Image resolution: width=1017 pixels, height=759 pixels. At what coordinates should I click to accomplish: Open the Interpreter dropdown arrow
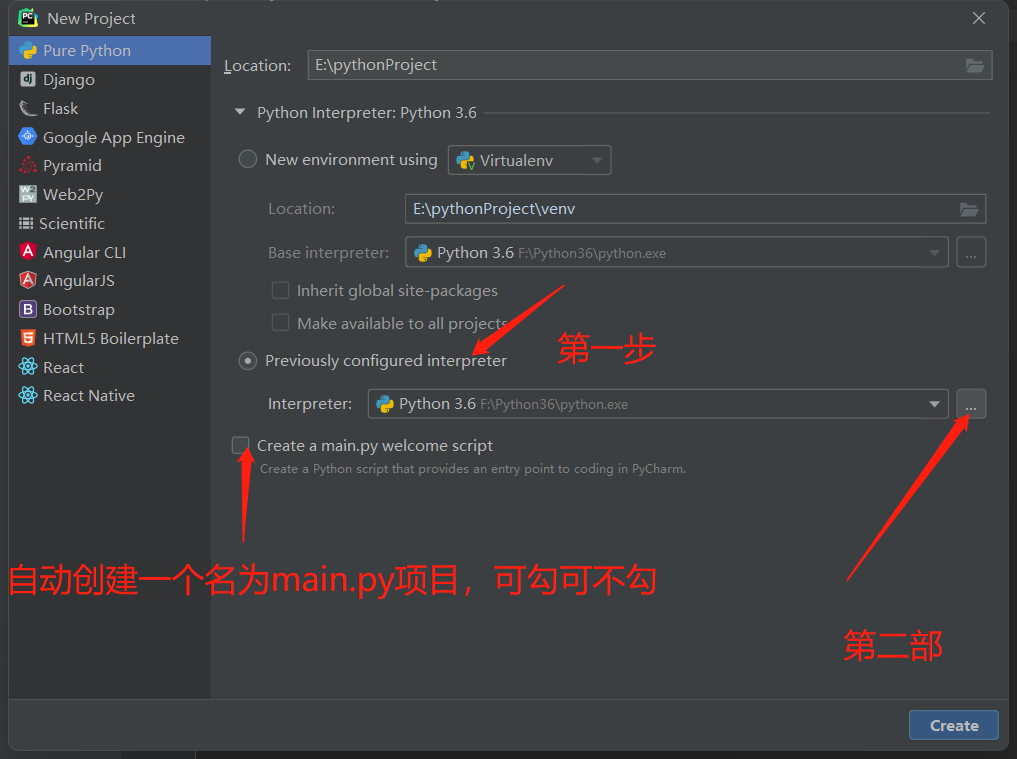click(x=934, y=404)
